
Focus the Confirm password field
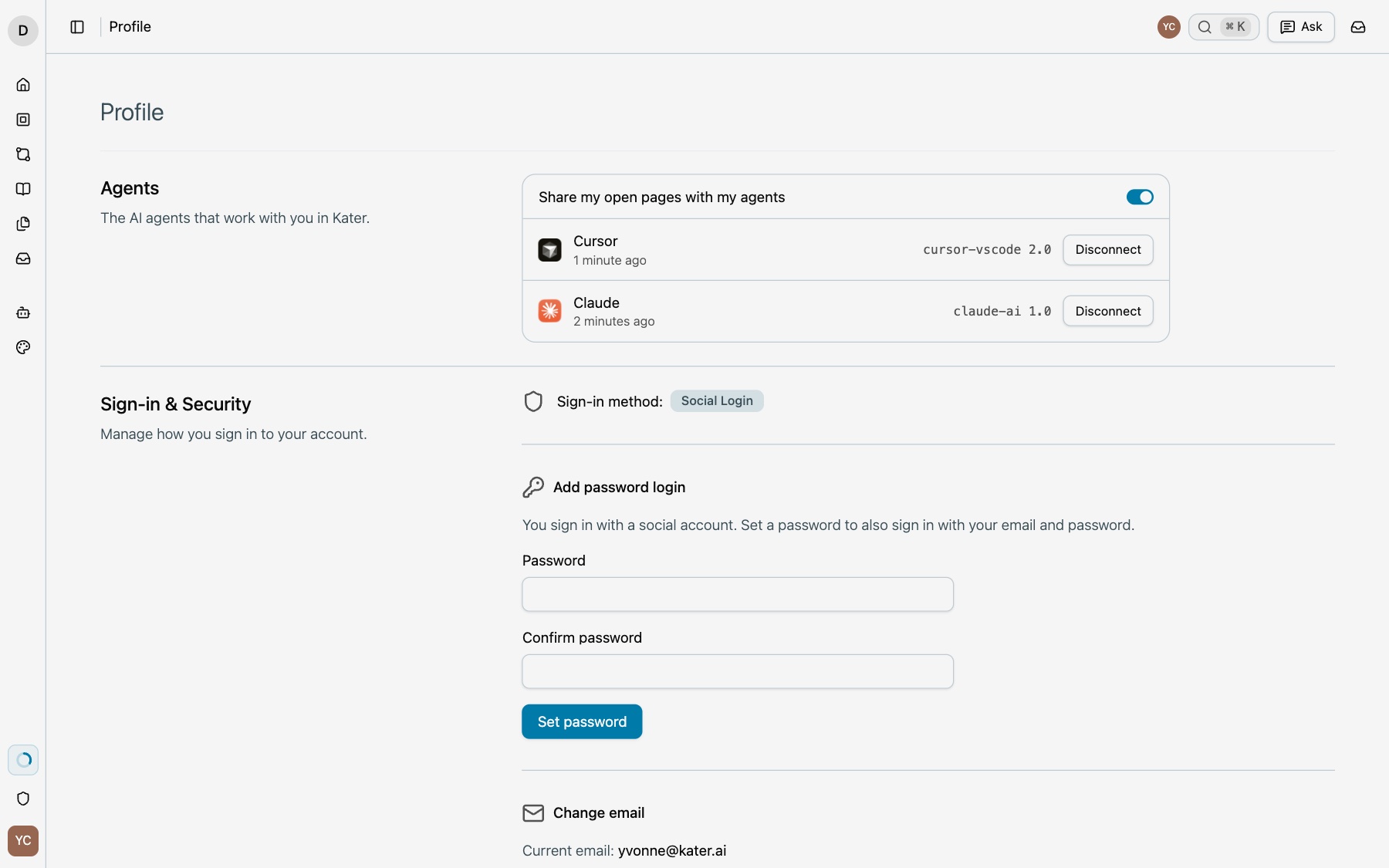[738, 671]
